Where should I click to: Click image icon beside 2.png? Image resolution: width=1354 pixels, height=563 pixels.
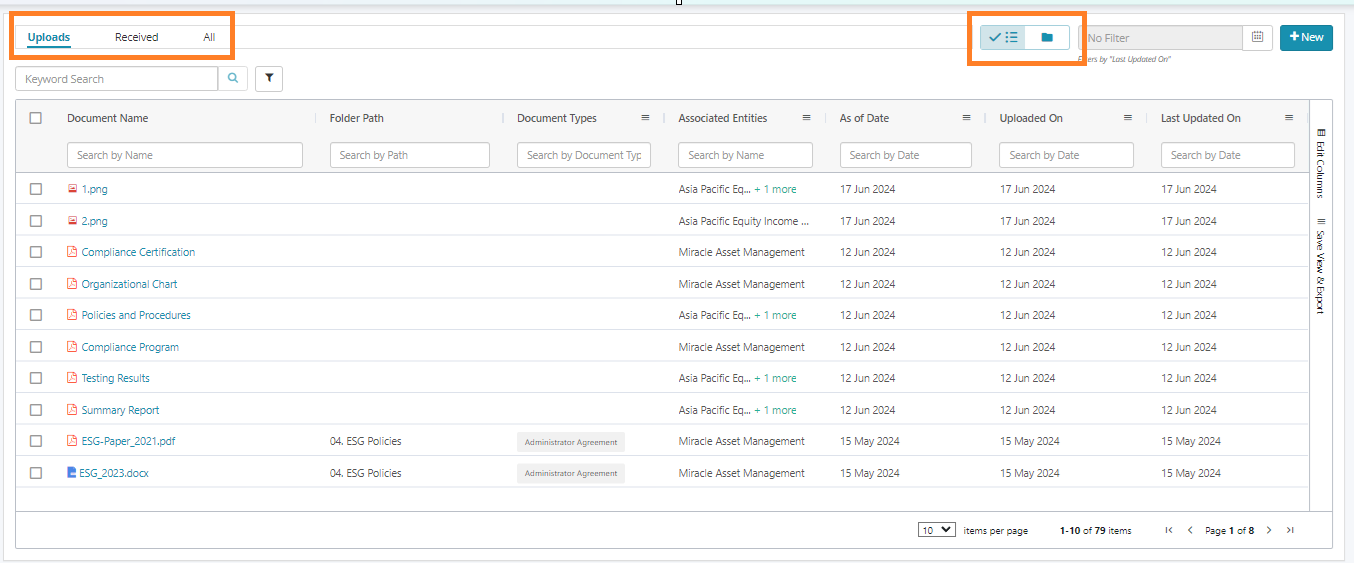coord(72,221)
